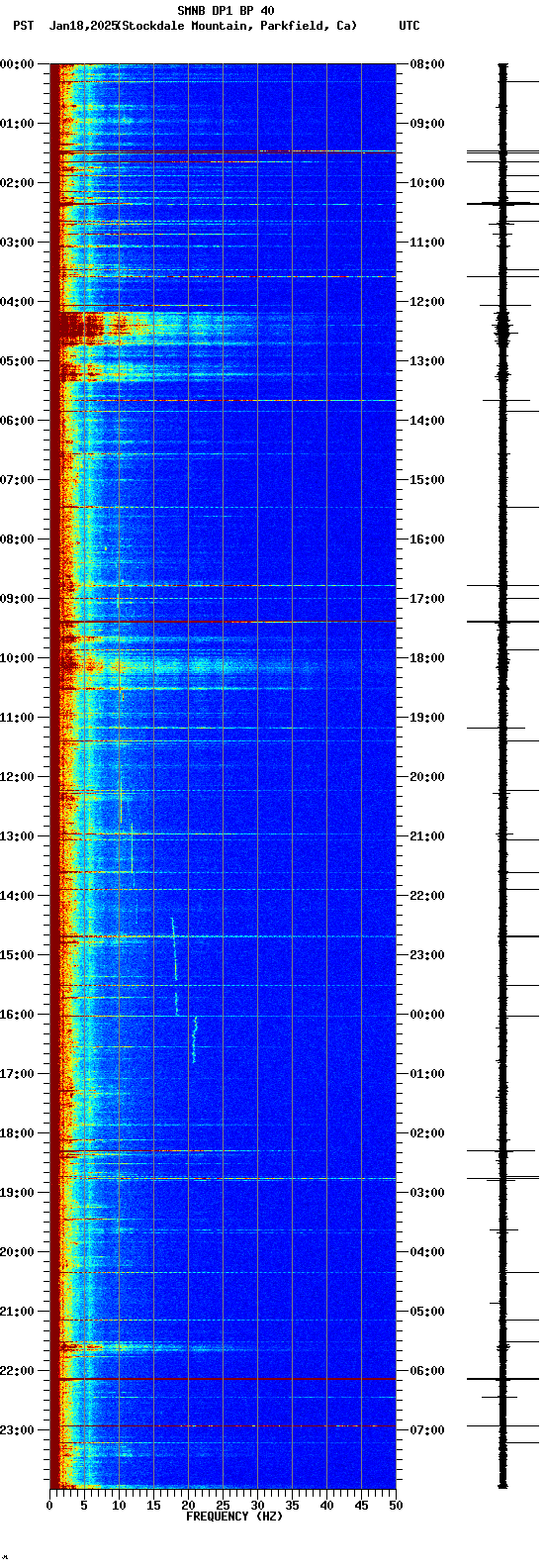Click the 'PST' timezone label
This screenshot has width=546, height=1568.
(x=23, y=26)
